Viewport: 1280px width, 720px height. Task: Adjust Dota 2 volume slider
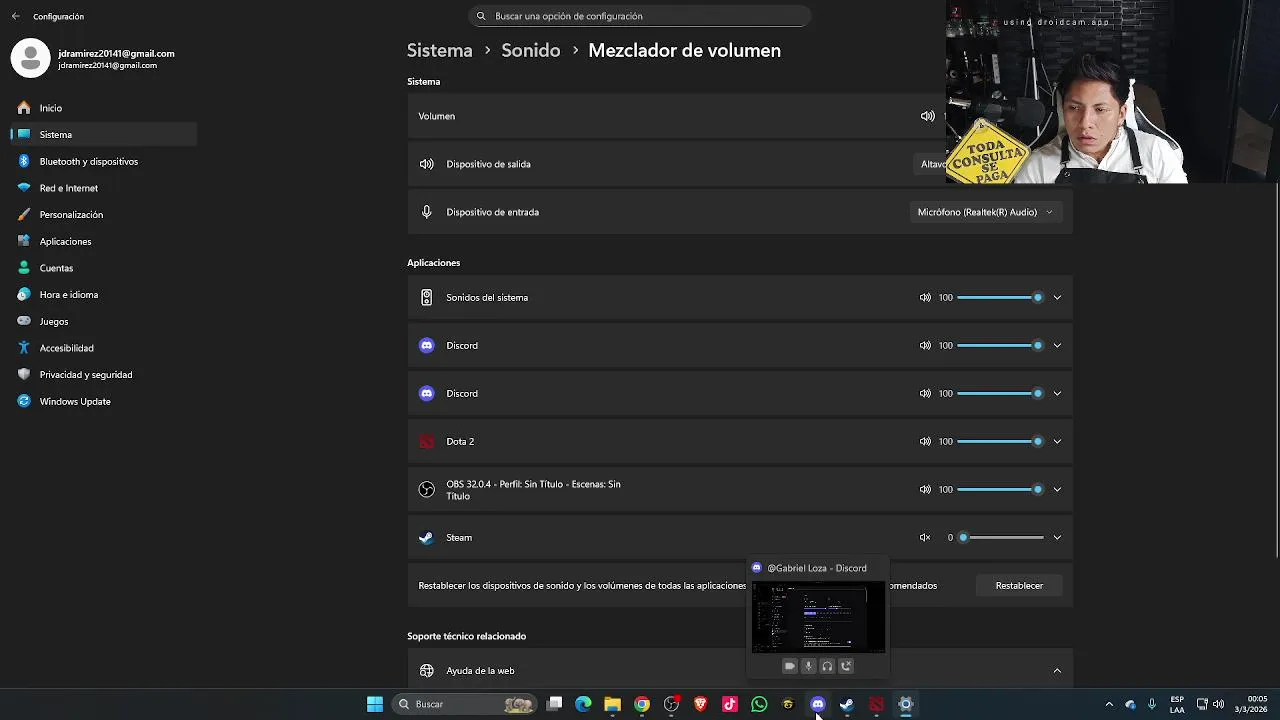pyautogui.click(x=1000, y=441)
